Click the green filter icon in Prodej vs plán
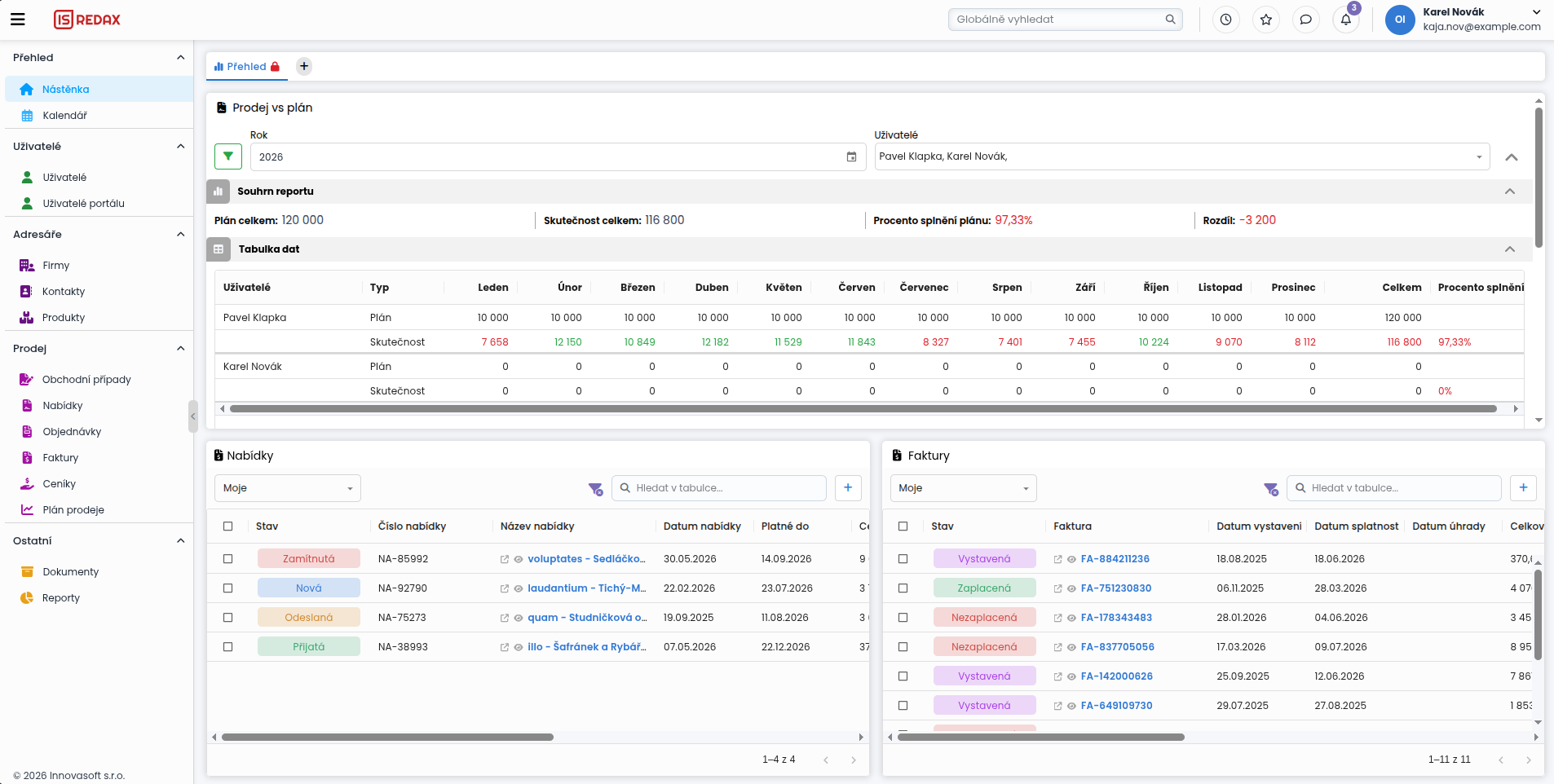 (x=228, y=156)
